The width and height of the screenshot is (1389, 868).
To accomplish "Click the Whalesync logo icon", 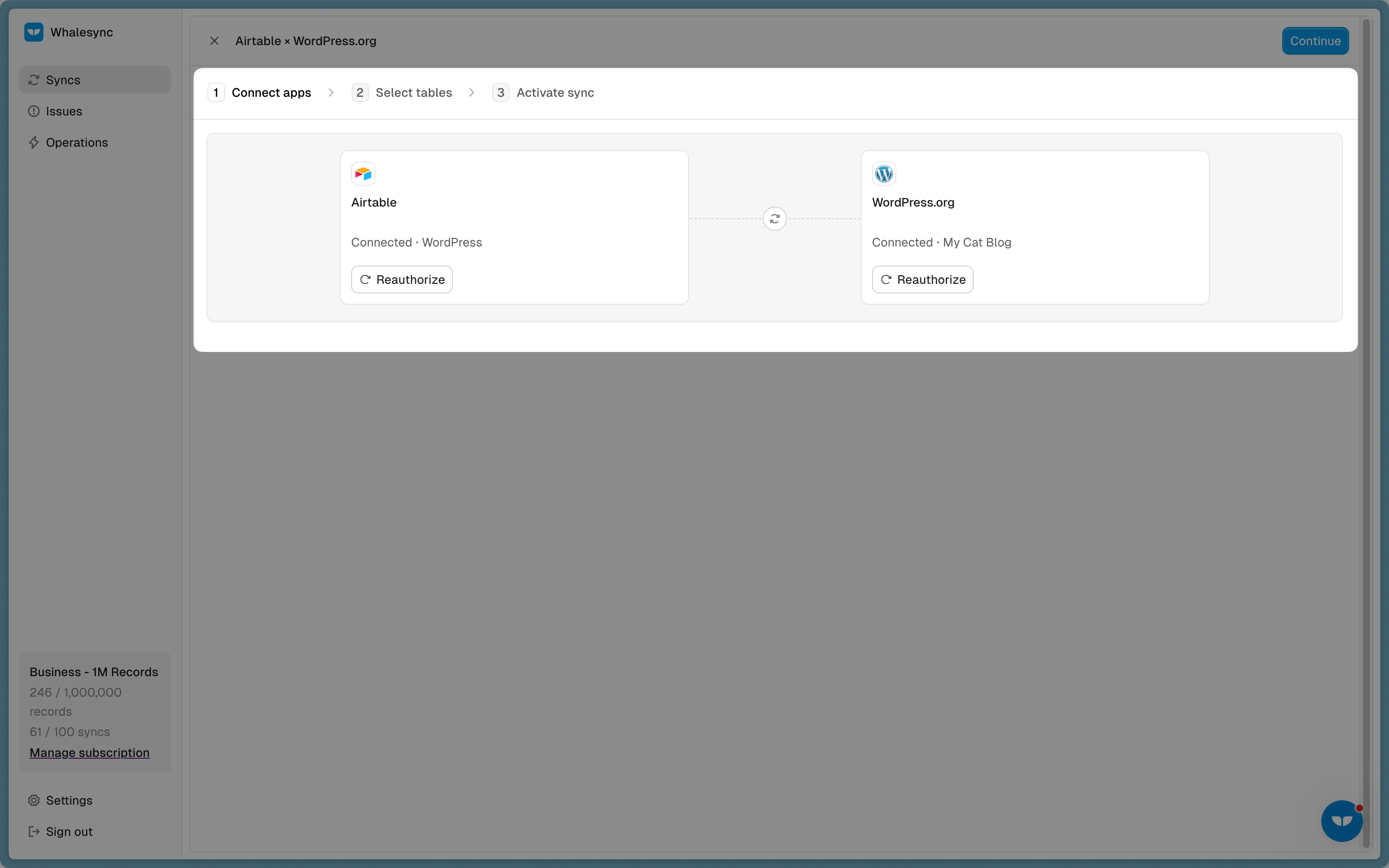I will (34, 32).
